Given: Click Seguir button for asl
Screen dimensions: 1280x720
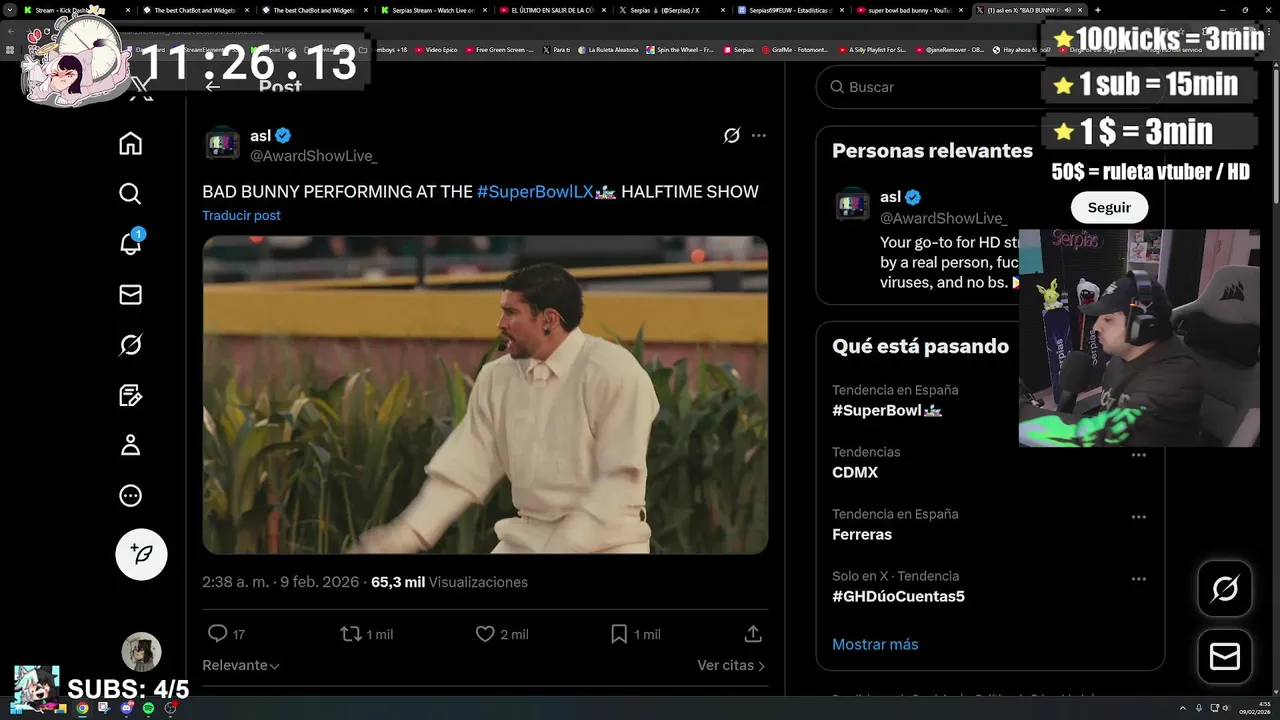Looking at the screenshot, I should [x=1109, y=207].
